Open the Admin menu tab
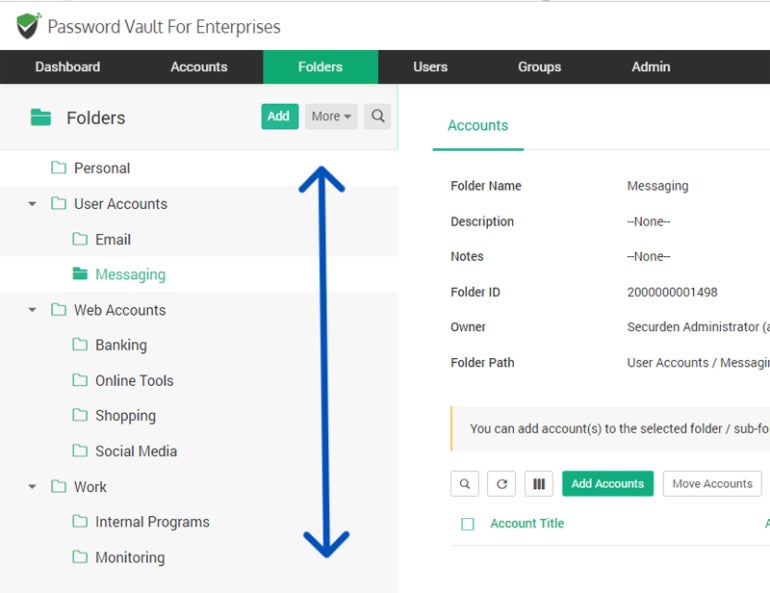The height and width of the screenshot is (593, 770). (x=651, y=67)
